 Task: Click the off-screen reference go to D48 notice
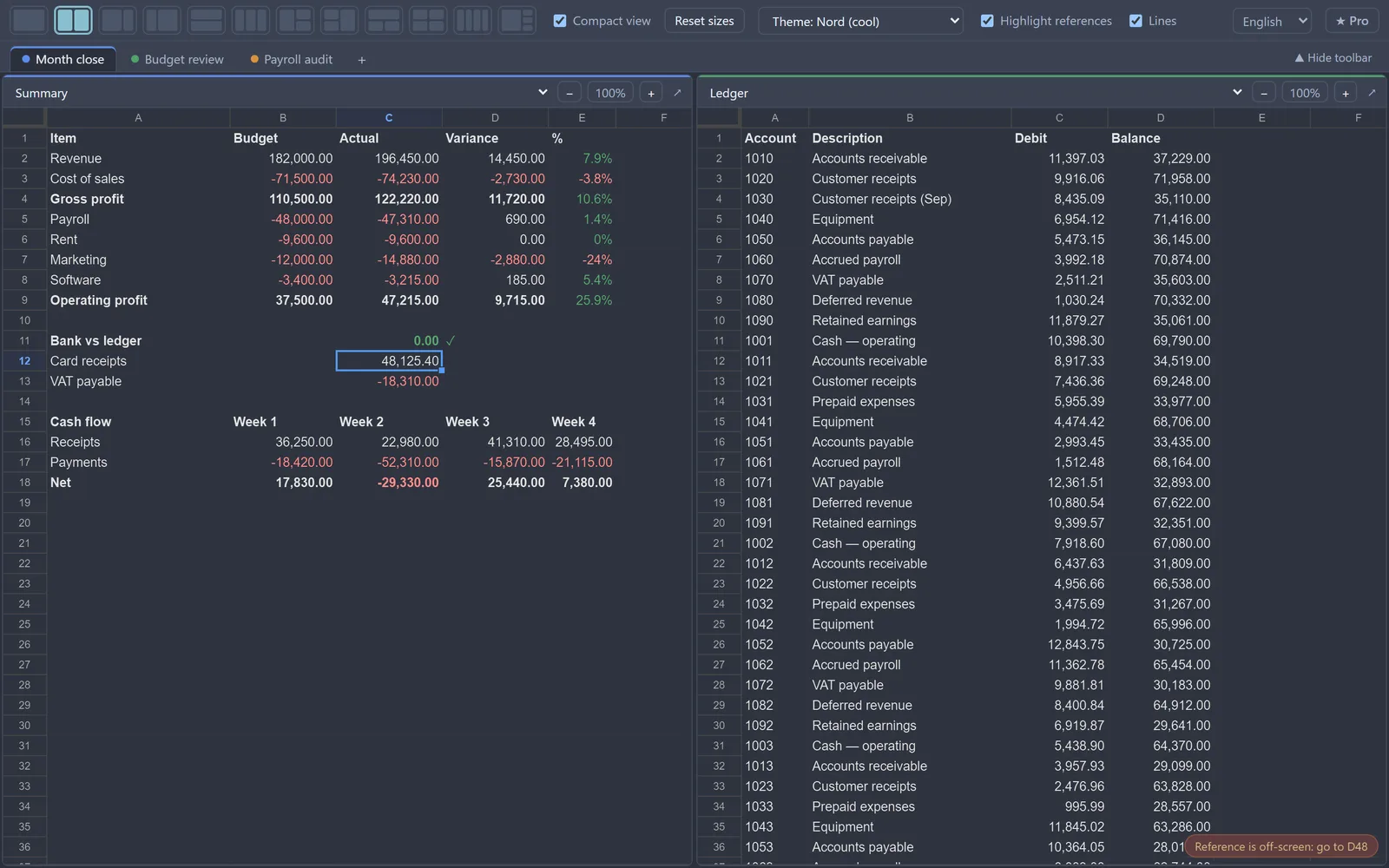[1280, 846]
